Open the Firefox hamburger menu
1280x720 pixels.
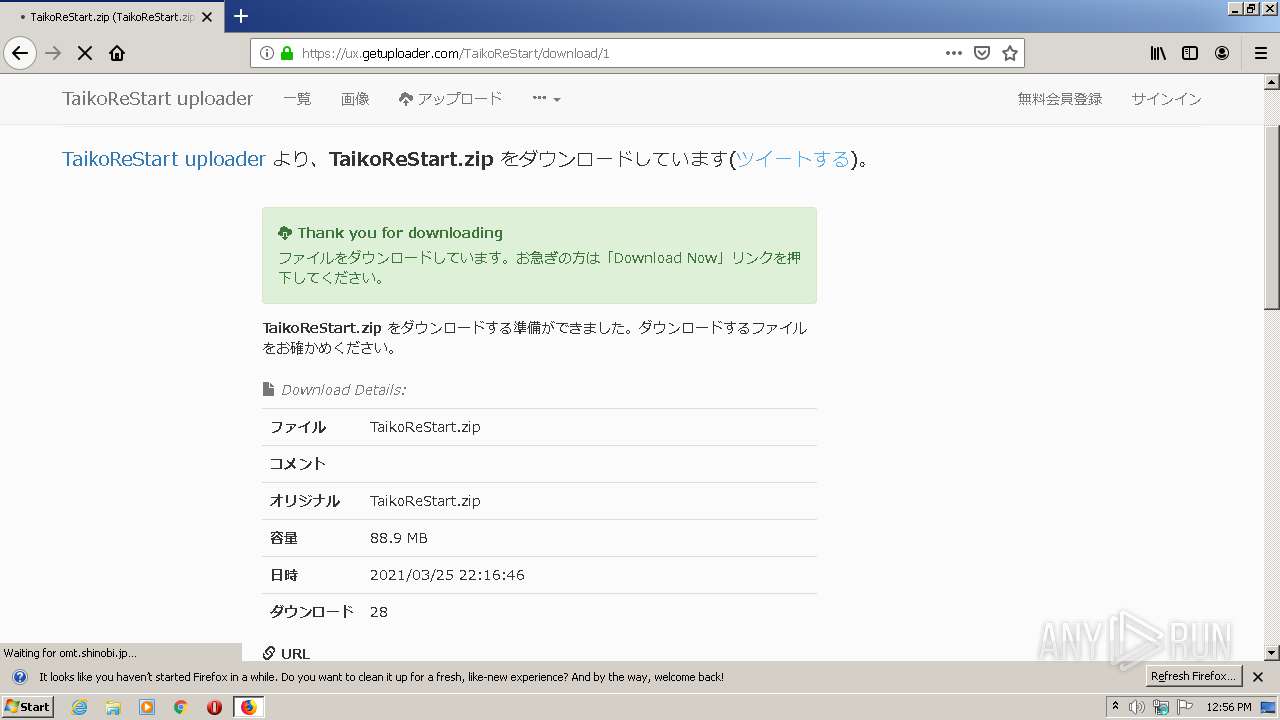pyautogui.click(x=1260, y=53)
